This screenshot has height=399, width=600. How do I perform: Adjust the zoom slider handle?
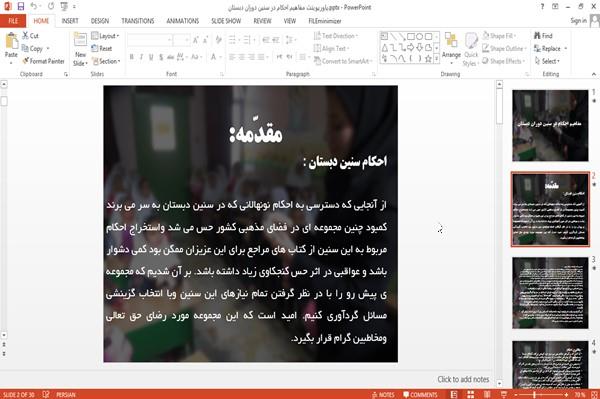coord(534,394)
